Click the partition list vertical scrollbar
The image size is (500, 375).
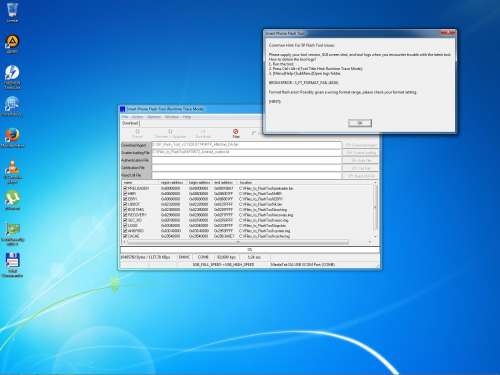click(375, 210)
